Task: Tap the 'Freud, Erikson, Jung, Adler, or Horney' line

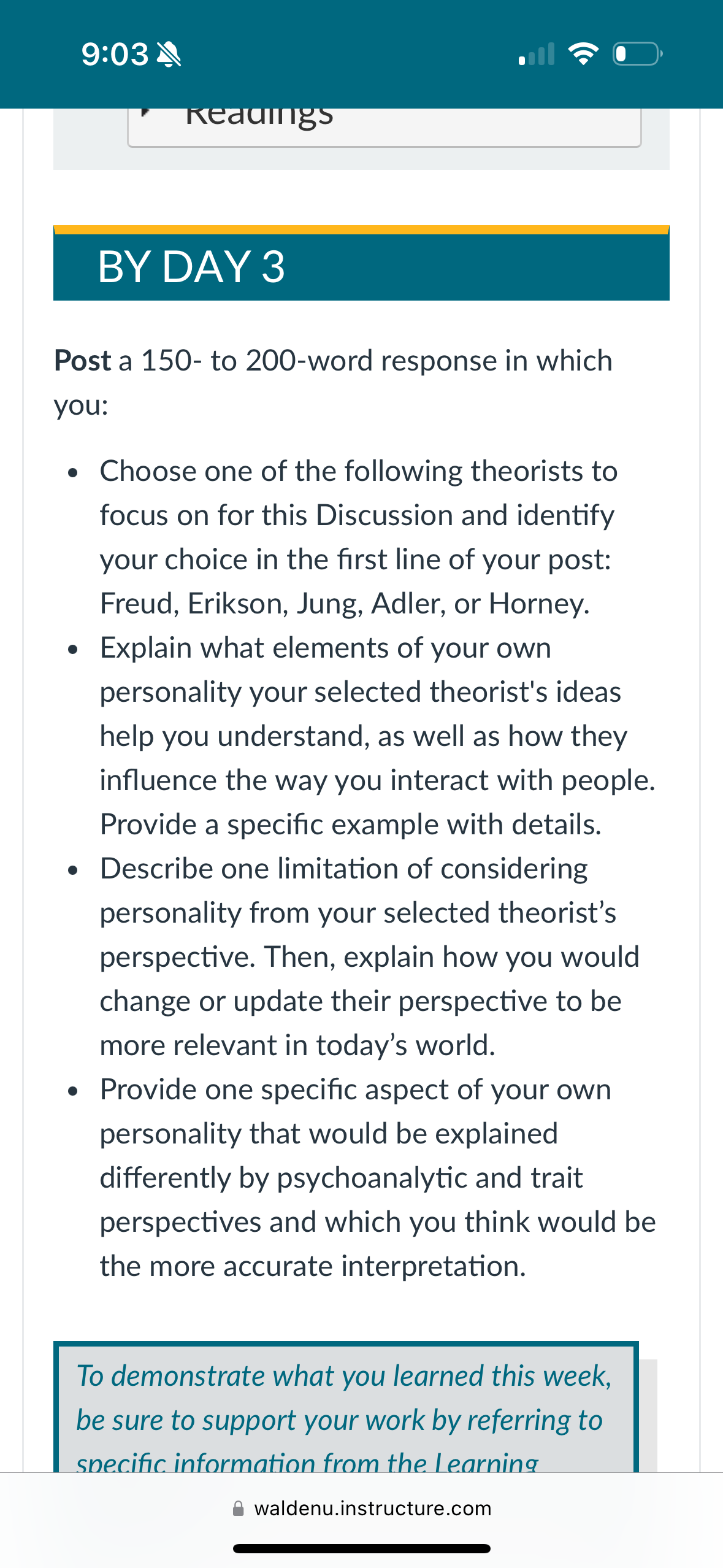Action: 345,604
